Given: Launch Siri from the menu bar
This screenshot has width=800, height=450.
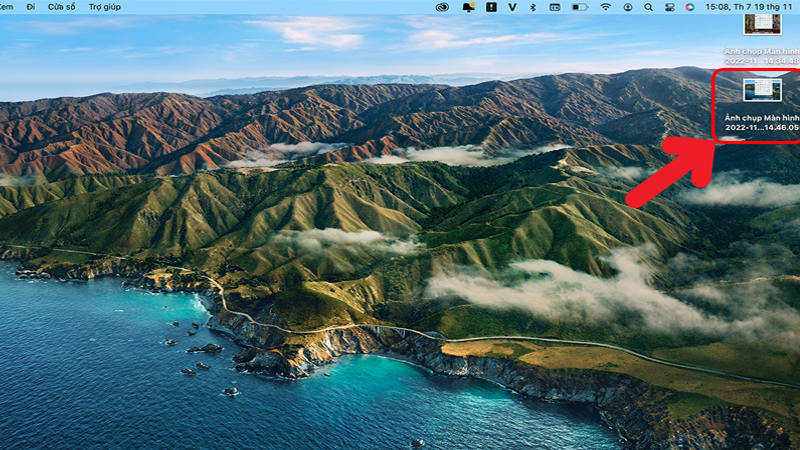Looking at the screenshot, I should 690,7.
